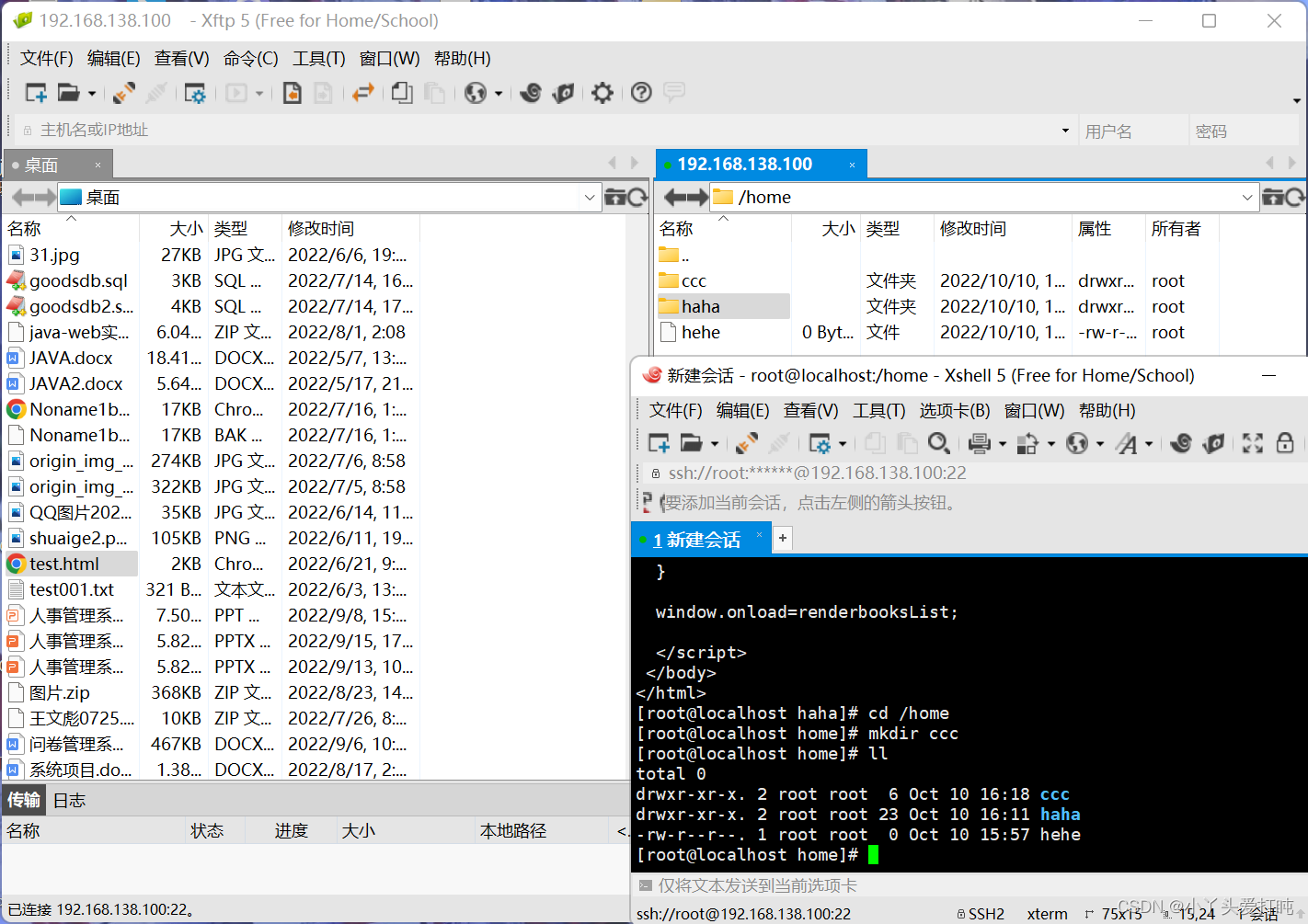Click the download page icon in Xftp toolbar
This screenshot has width=1308, height=924.
tap(292, 93)
